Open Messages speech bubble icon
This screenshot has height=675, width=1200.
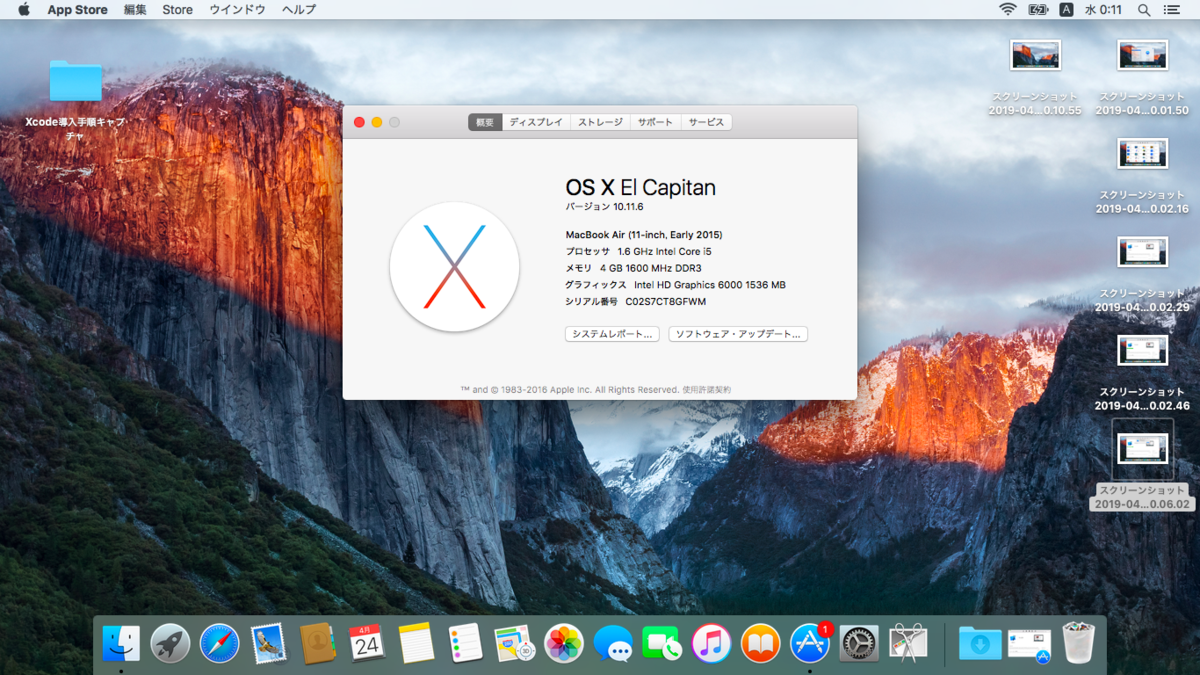point(613,643)
